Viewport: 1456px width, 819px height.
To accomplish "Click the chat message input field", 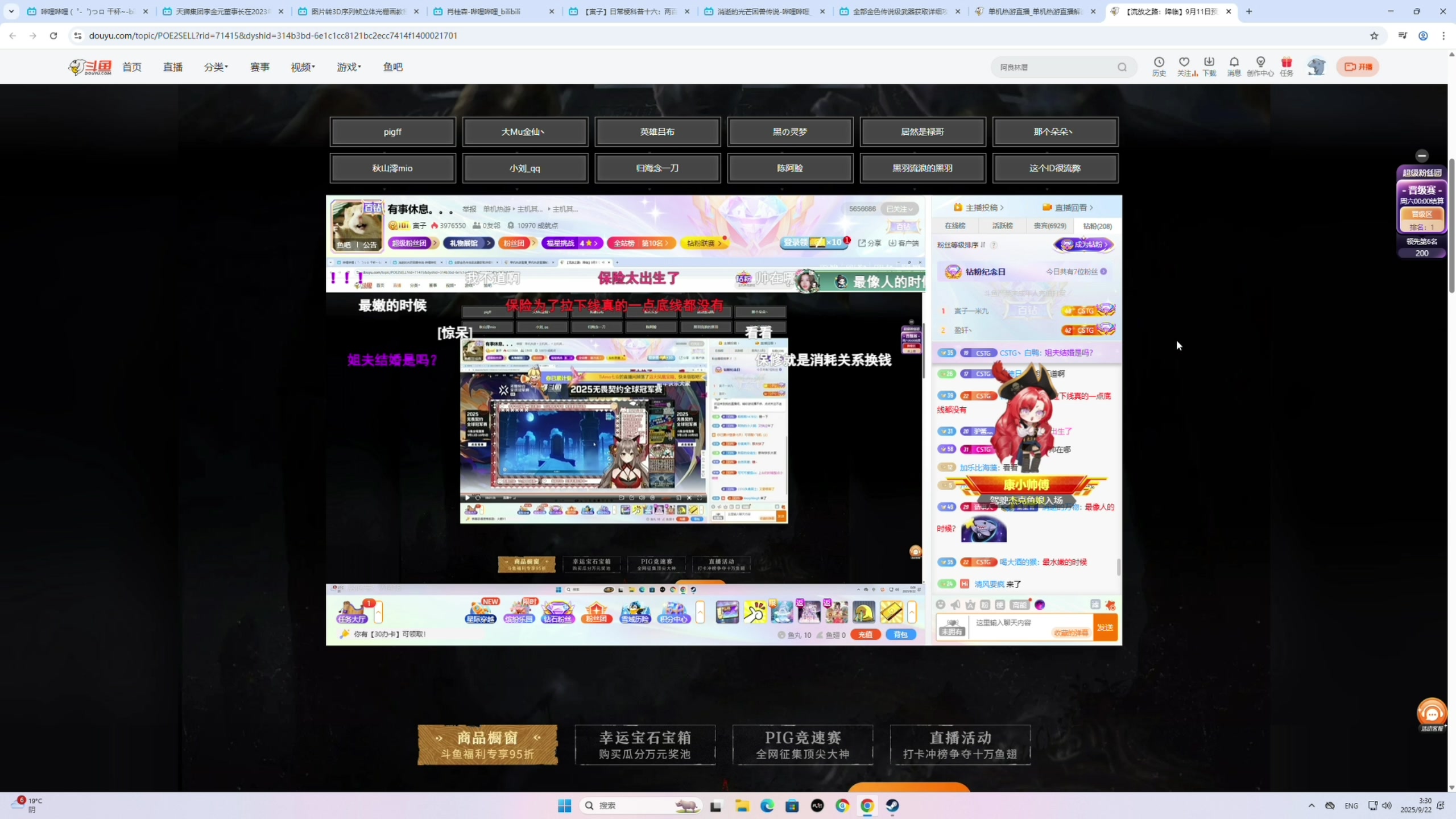I will (1031, 627).
